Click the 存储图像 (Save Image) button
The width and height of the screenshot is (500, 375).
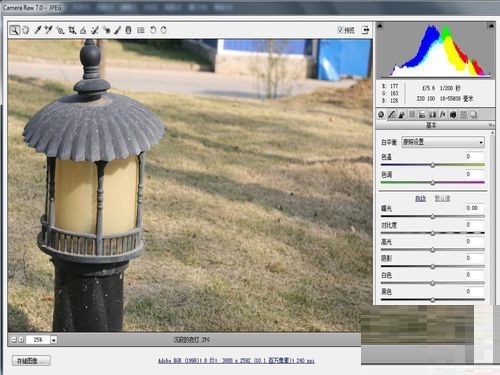(31, 361)
